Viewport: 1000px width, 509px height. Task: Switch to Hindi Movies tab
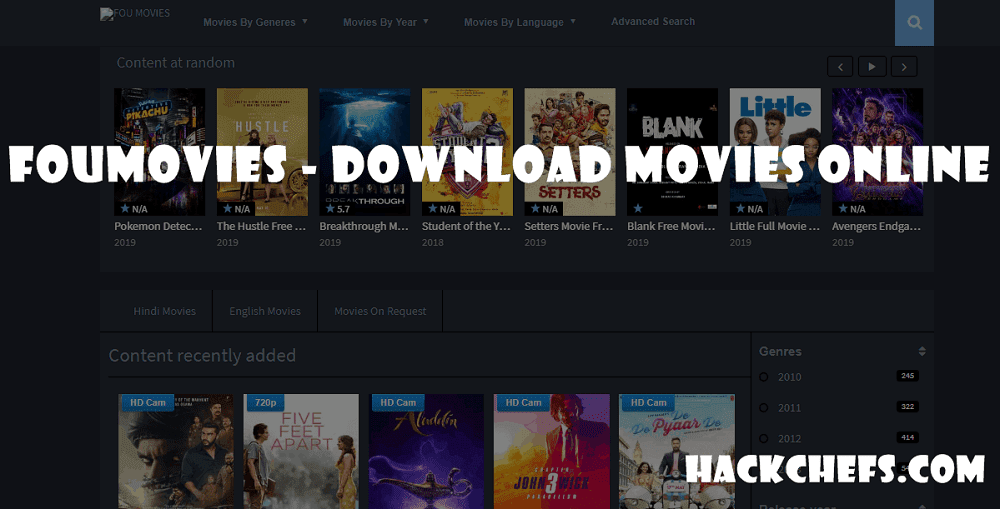point(165,311)
